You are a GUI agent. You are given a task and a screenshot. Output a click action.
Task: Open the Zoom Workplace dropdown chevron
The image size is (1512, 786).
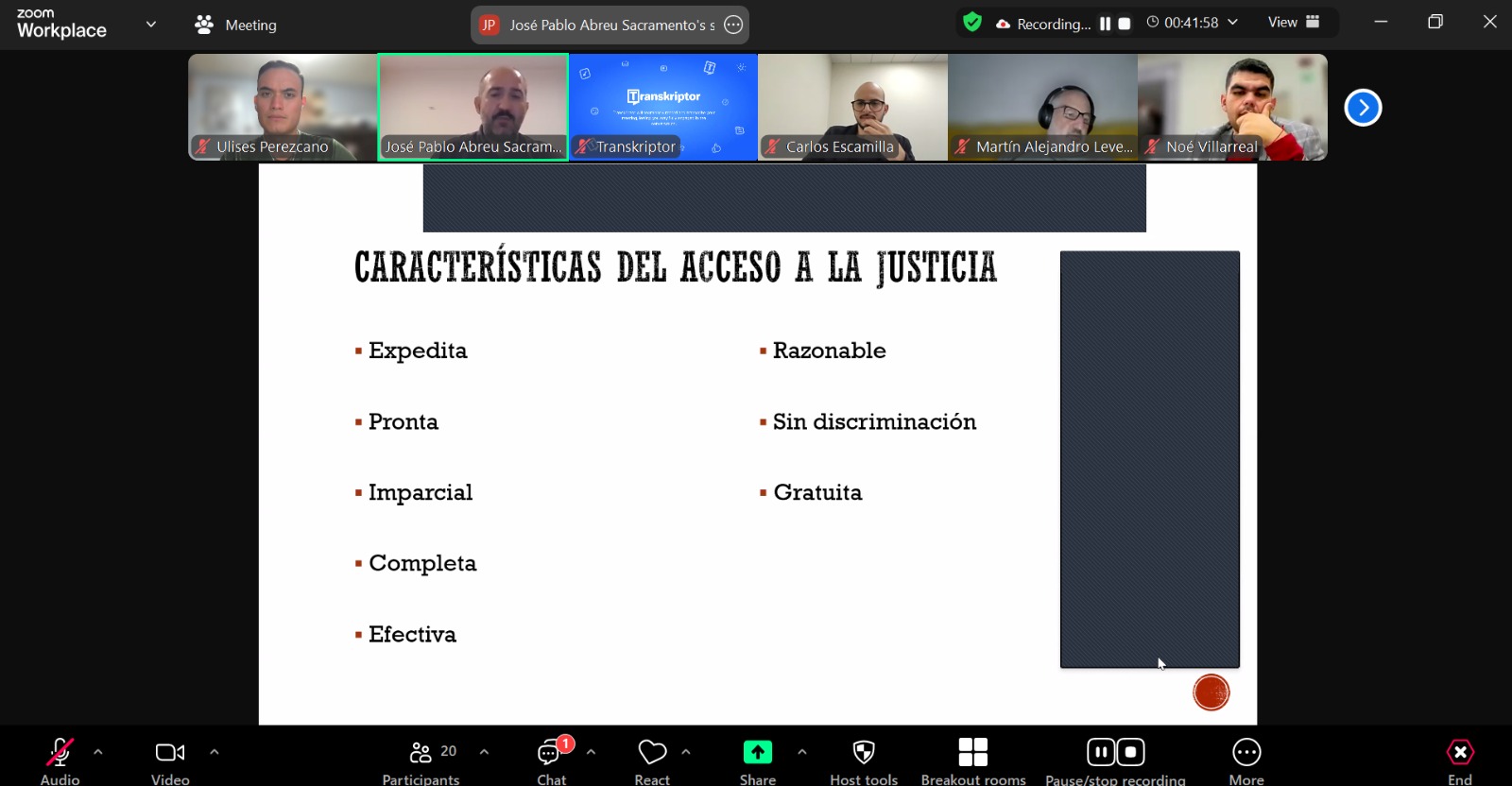tap(151, 25)
